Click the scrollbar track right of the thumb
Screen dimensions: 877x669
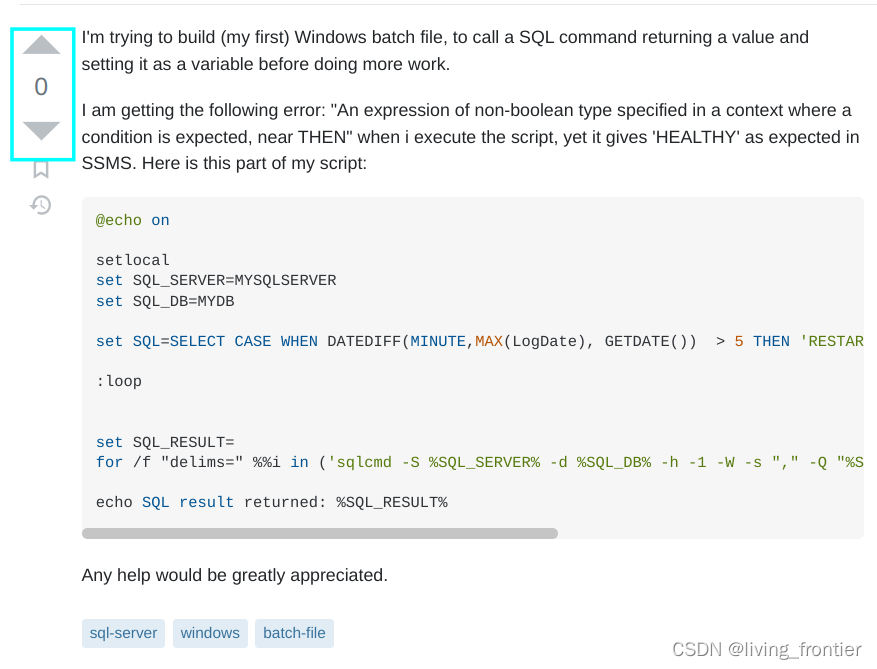[x=710, y=533]
